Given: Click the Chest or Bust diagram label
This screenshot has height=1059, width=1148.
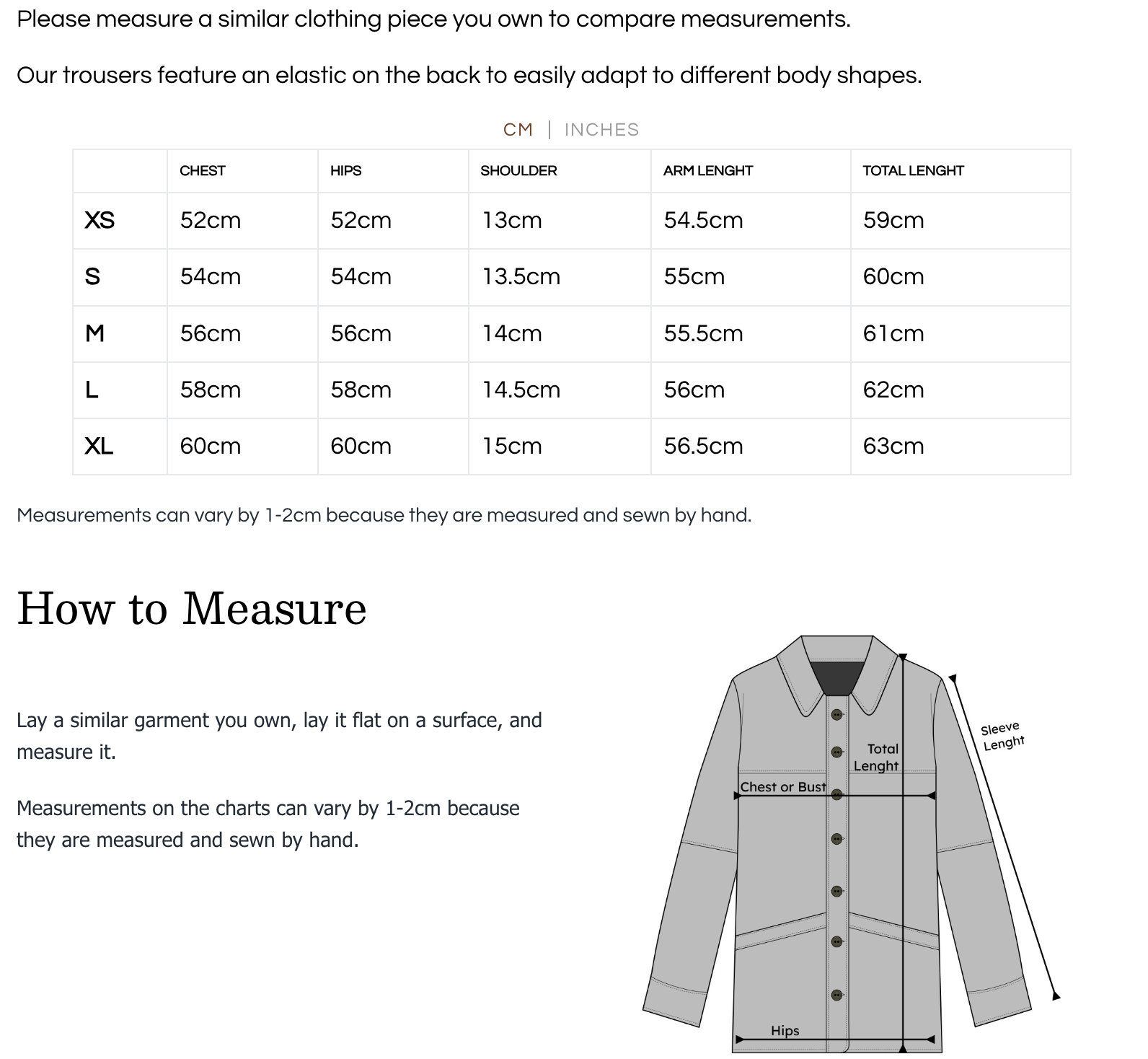Looking at the screenshot, I should point(783,787).
